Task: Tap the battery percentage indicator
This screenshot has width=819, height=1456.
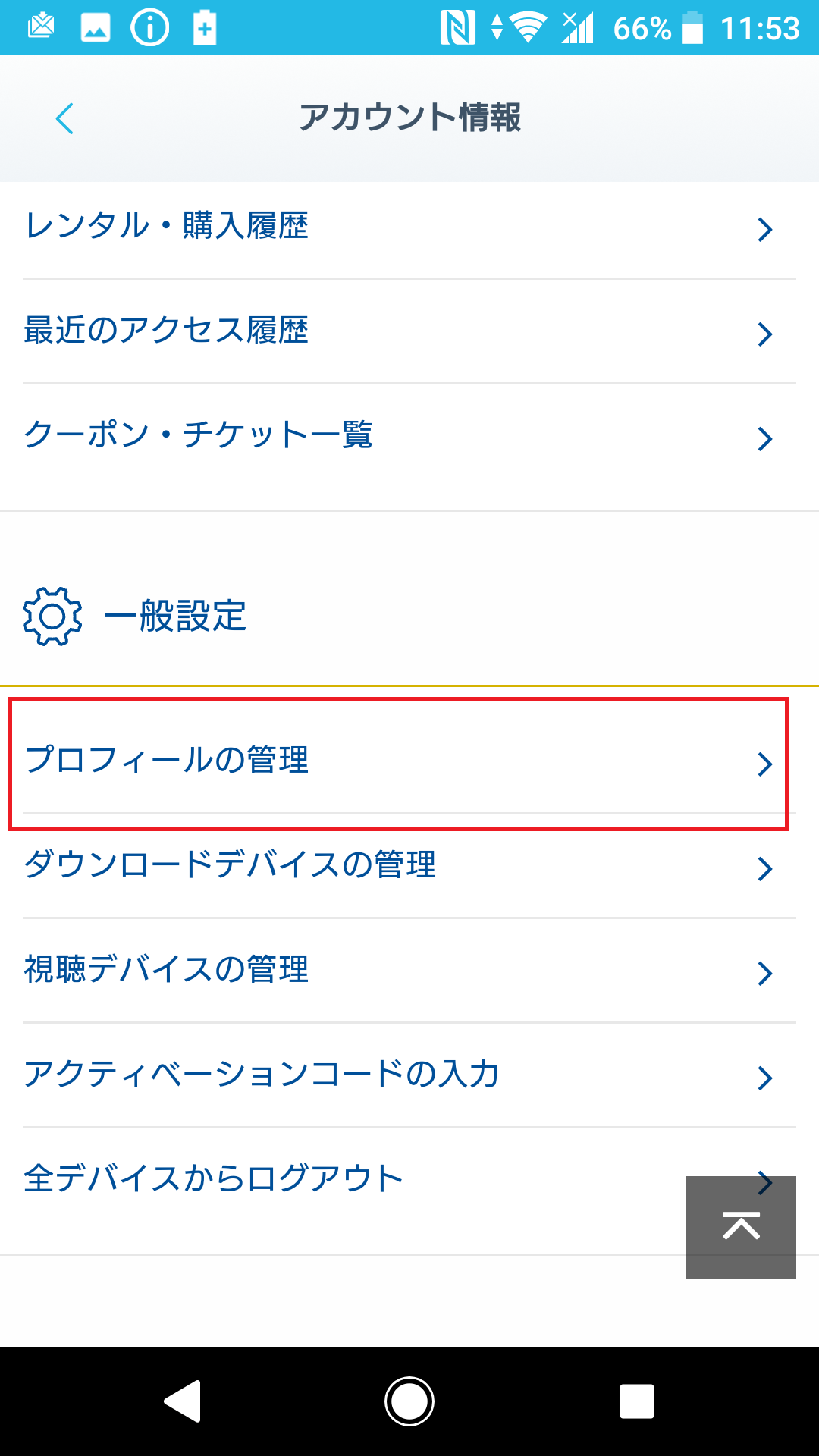Action: pos(642,29)
